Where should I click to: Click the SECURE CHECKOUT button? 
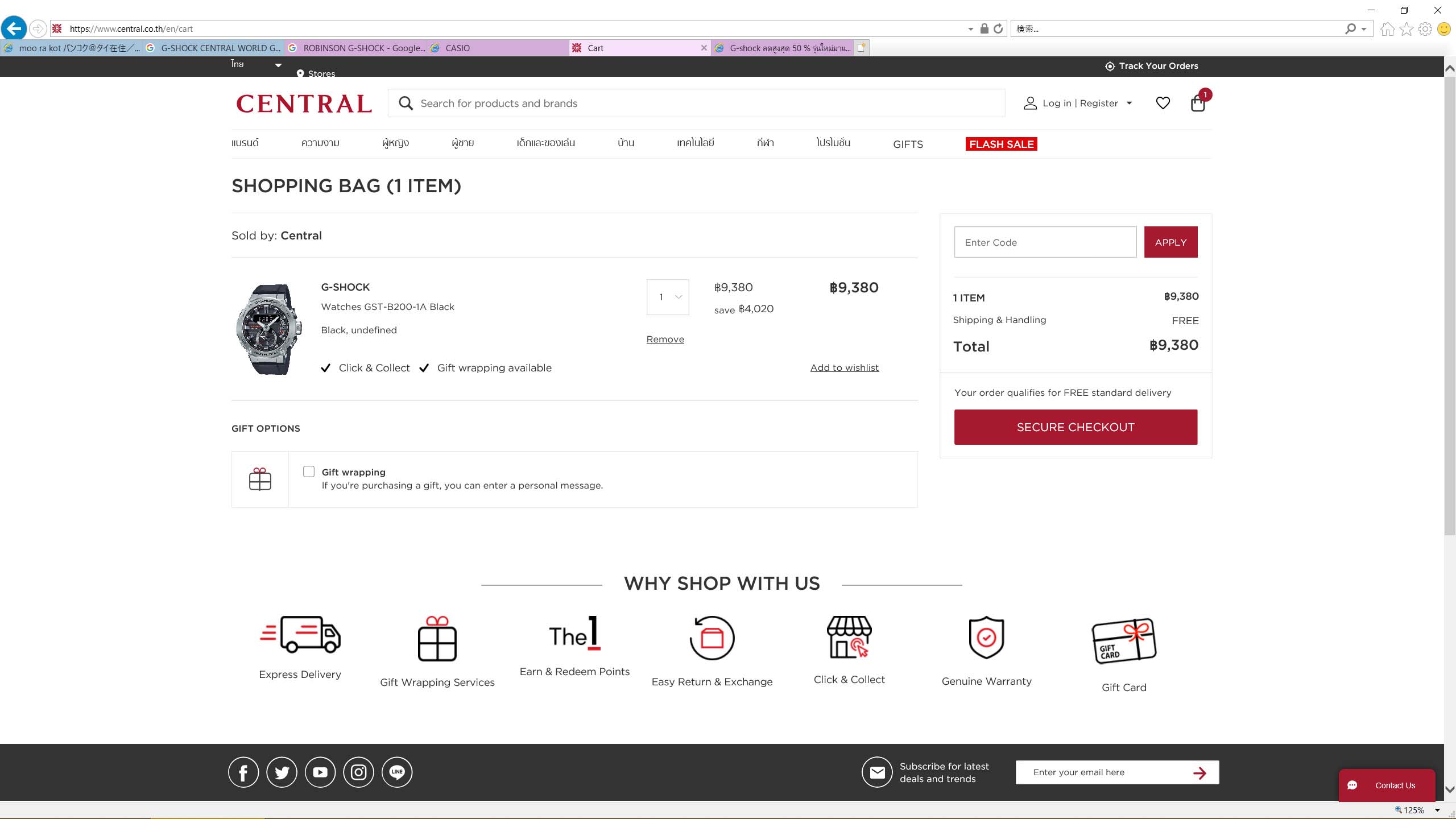pyautogui.click(x=1076, y=427)
